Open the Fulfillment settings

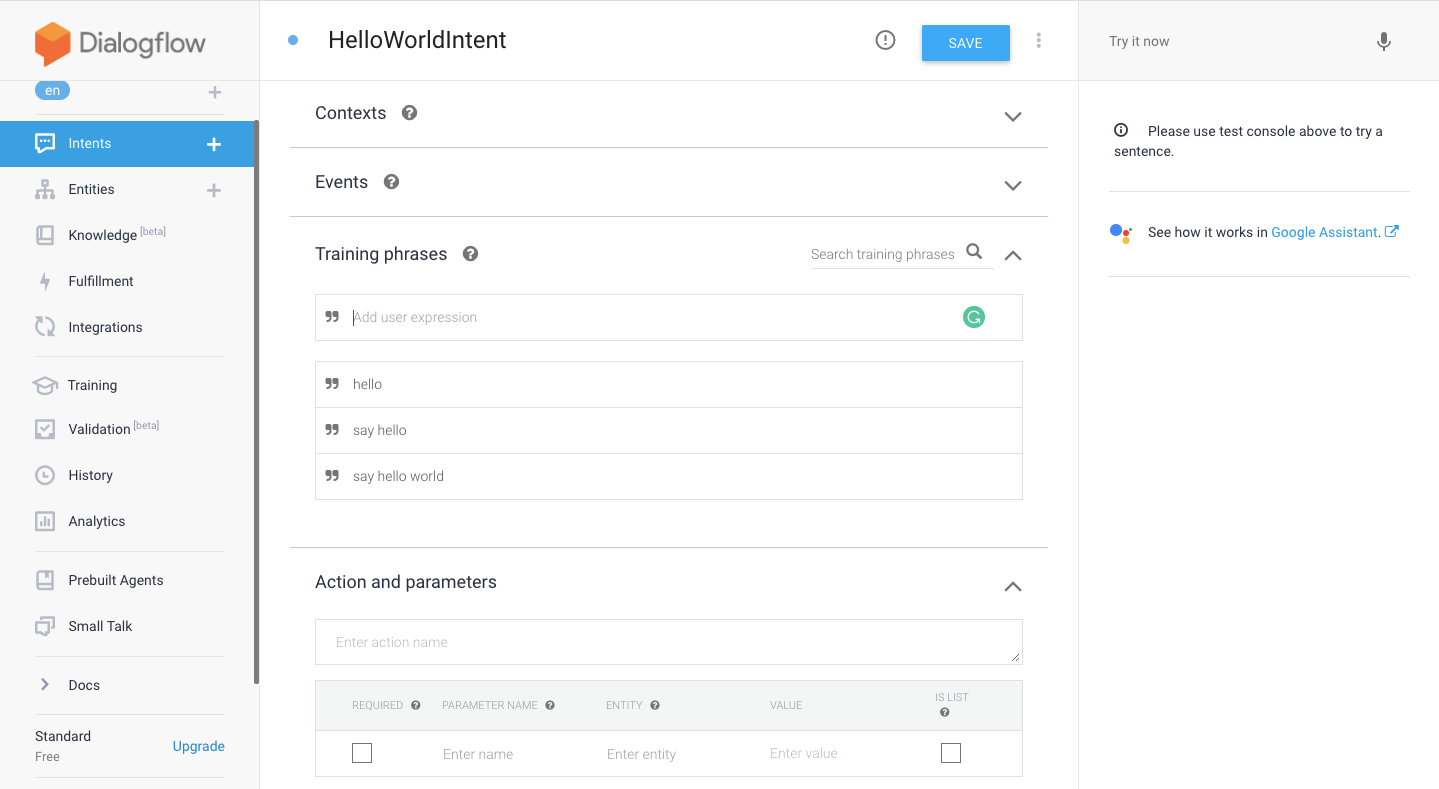[x=101, y=281]
